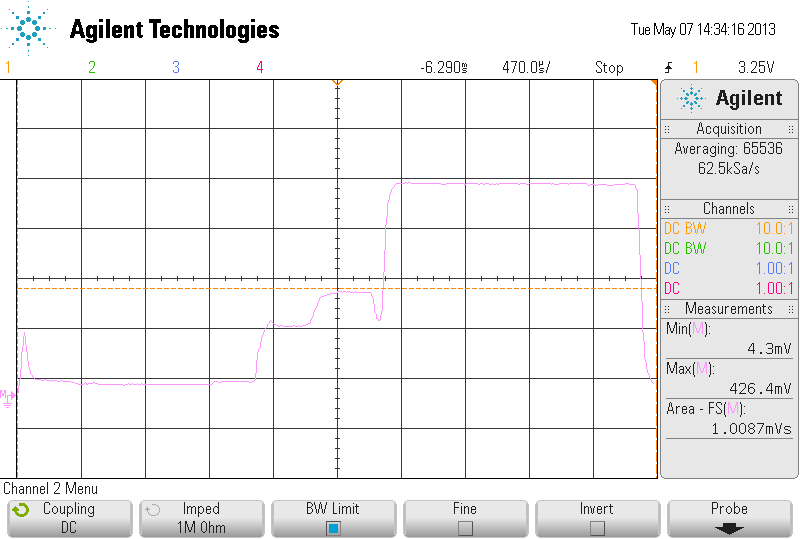The image size is (800, 539).
Task: Expand the Acquisition panel section
Action: coord(729,129)
